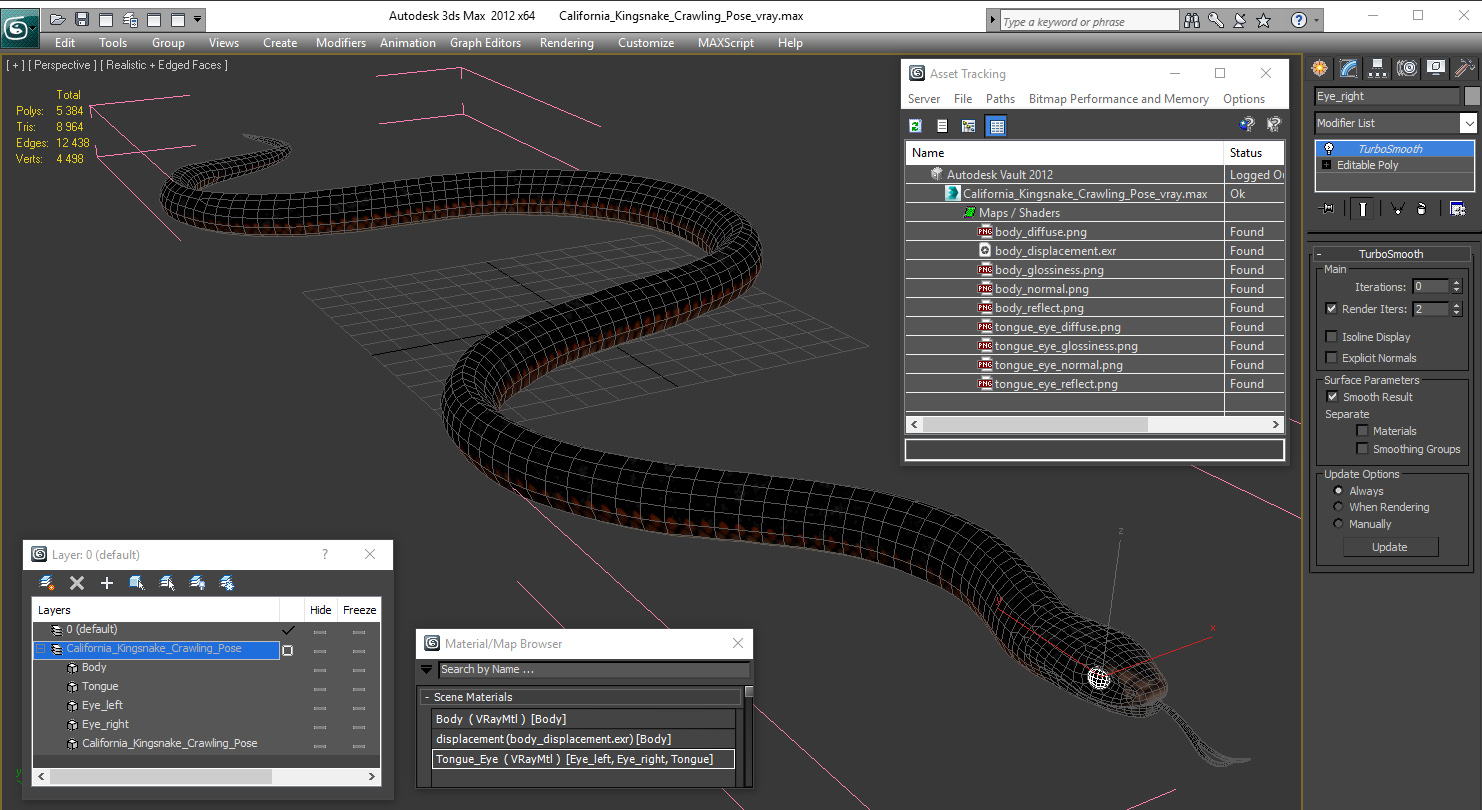Click the Display tab icon in the command panel
Viewport: 1482px width, 810px height.
(1436, 68)
